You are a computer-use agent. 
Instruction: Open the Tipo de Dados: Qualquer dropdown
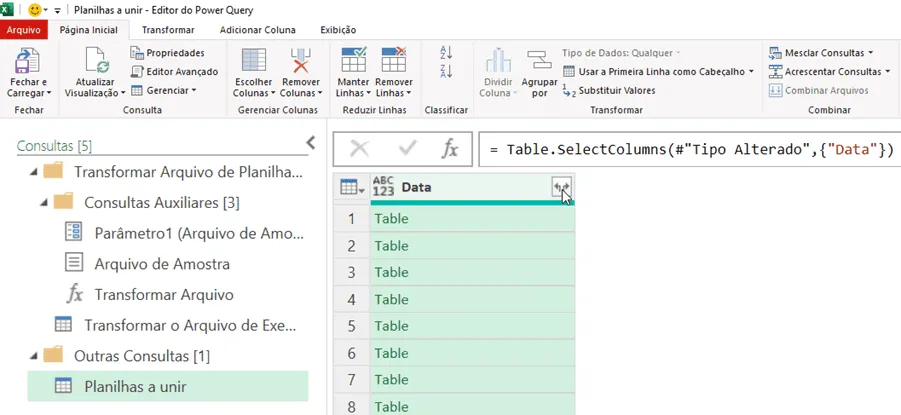click(x=621, y=53)
